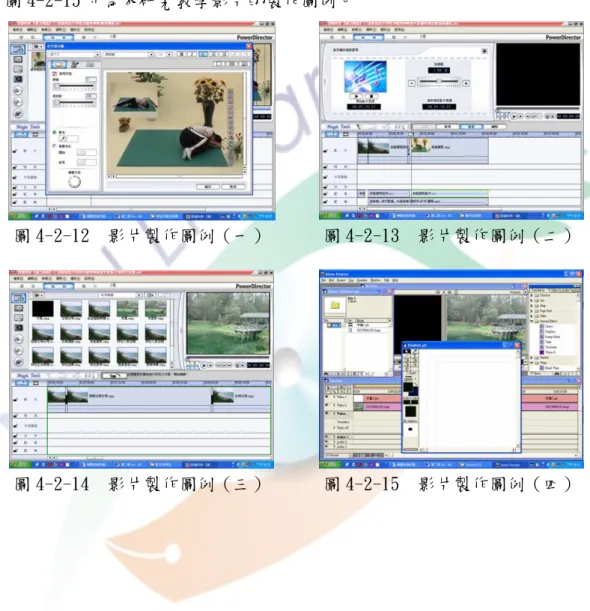Screen dimensions: 590x611
Task: Close the title dialog in figure 4-2-12
Action: [249, 46]
